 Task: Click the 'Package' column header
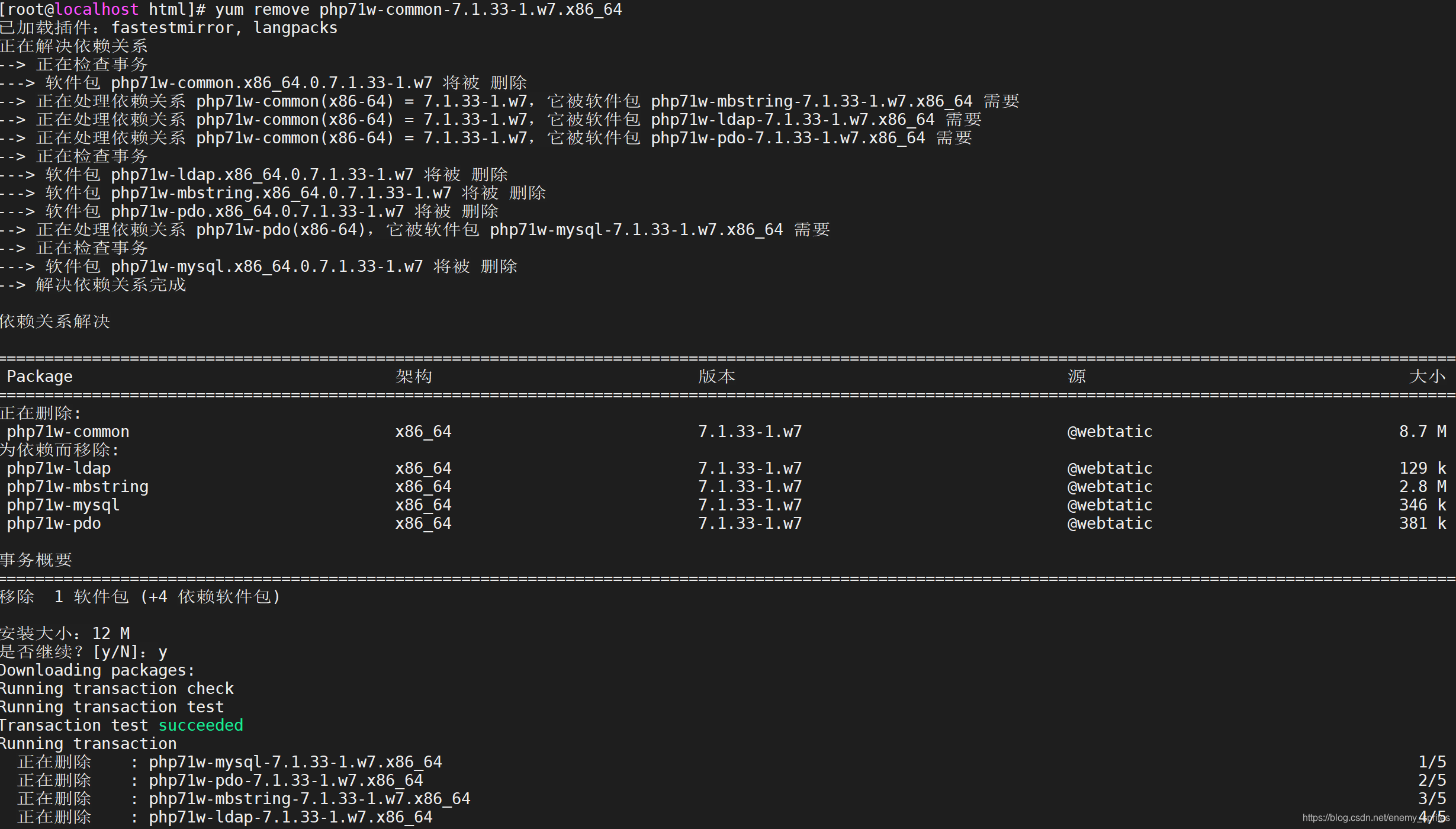[x=40, y=377]
